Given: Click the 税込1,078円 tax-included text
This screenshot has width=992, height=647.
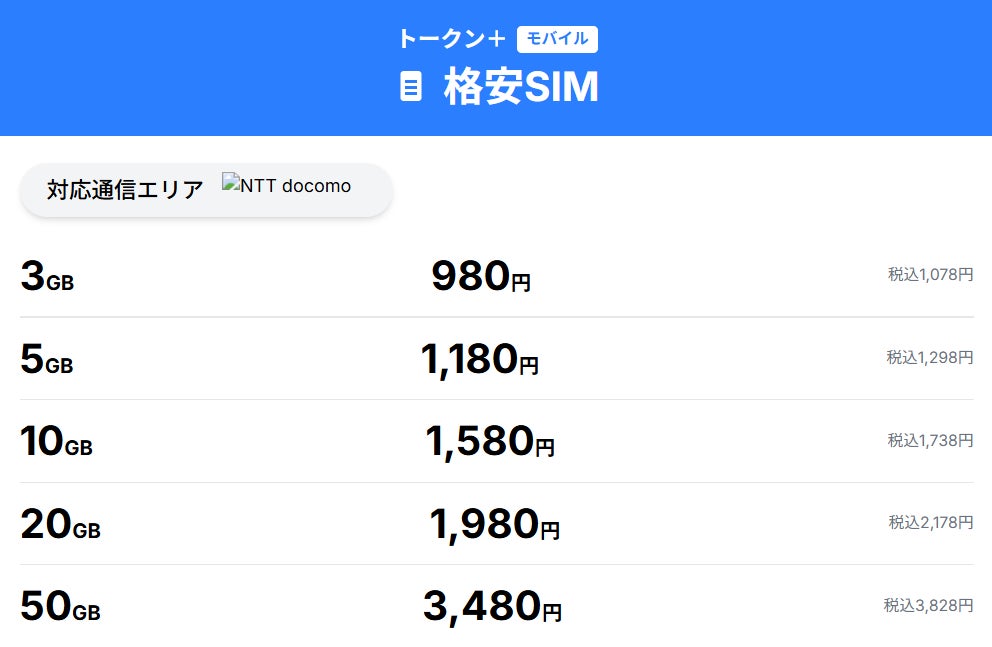Looking at the screenshot, I should coord(930,274).
